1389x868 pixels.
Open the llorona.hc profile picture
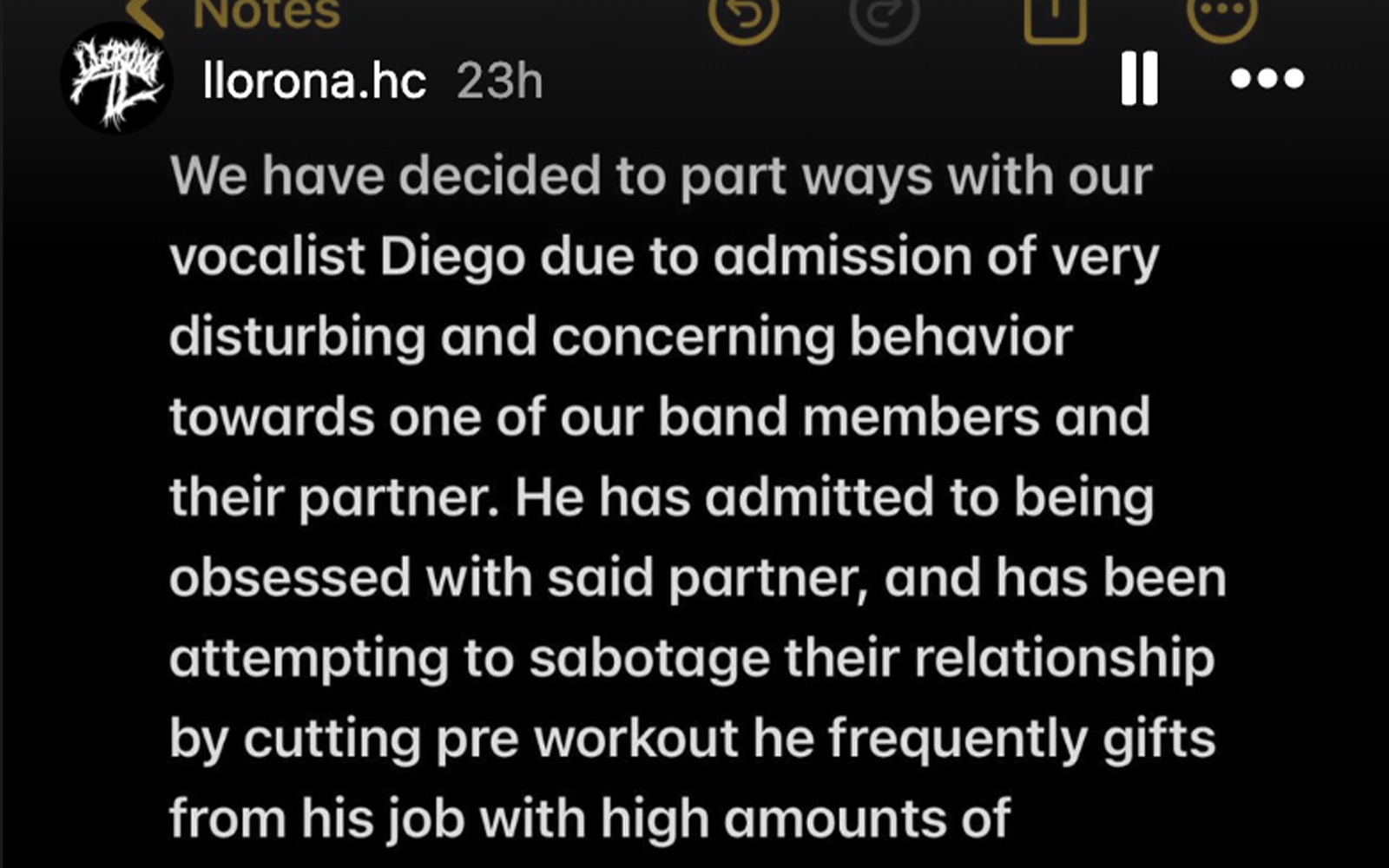tap(116, 78)
